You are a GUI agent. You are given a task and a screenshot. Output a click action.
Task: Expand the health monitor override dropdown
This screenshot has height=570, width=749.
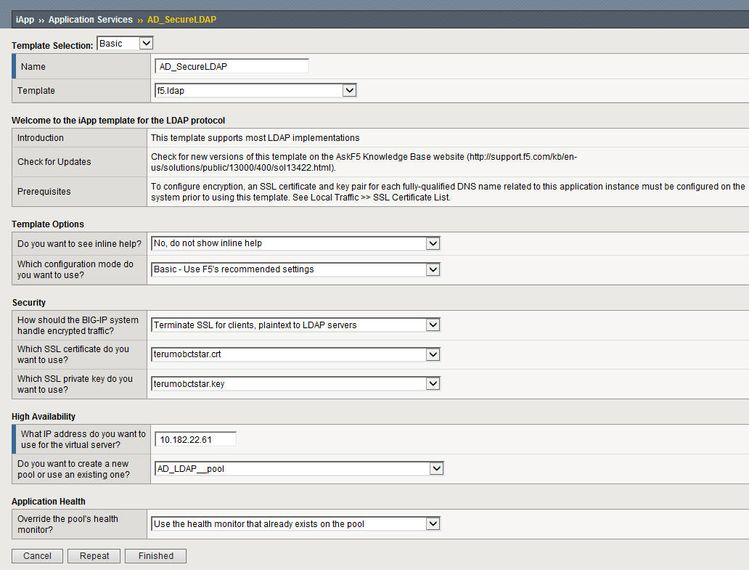pos(295,523)
